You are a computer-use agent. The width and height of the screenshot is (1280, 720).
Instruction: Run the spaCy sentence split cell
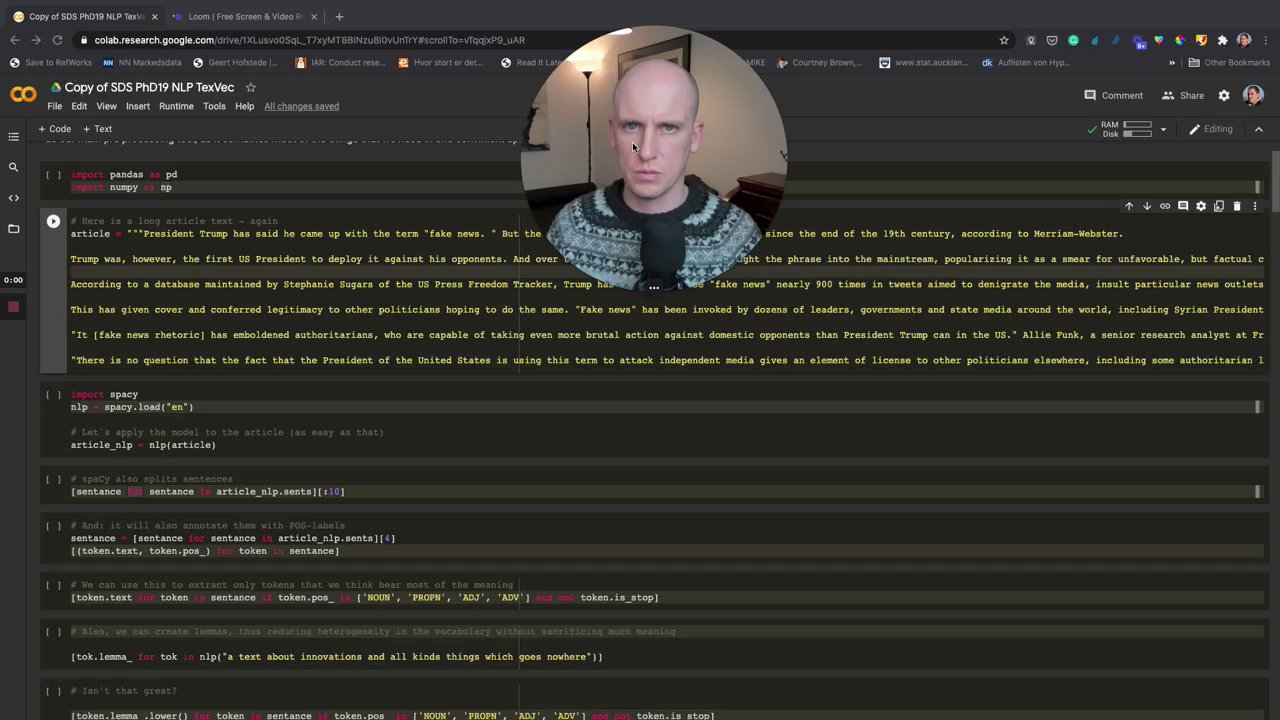coord(53,479)
